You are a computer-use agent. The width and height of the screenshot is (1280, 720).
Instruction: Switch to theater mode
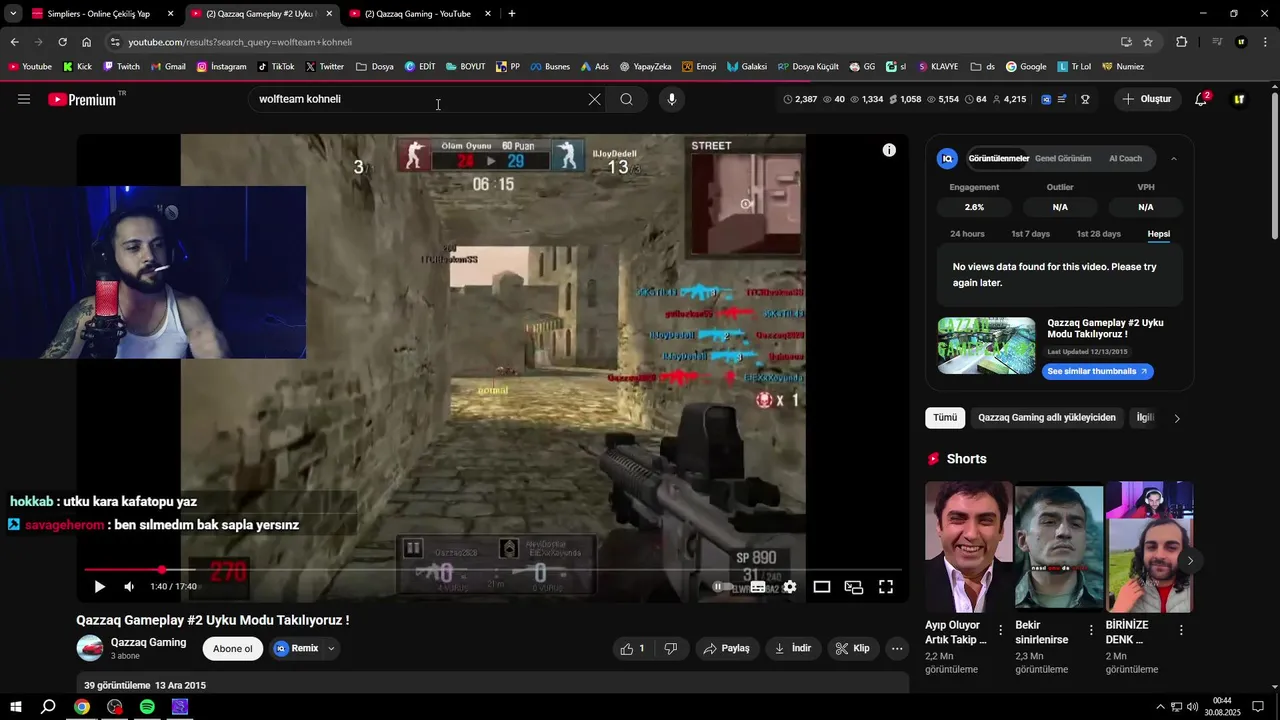click(x=822, y=587)
